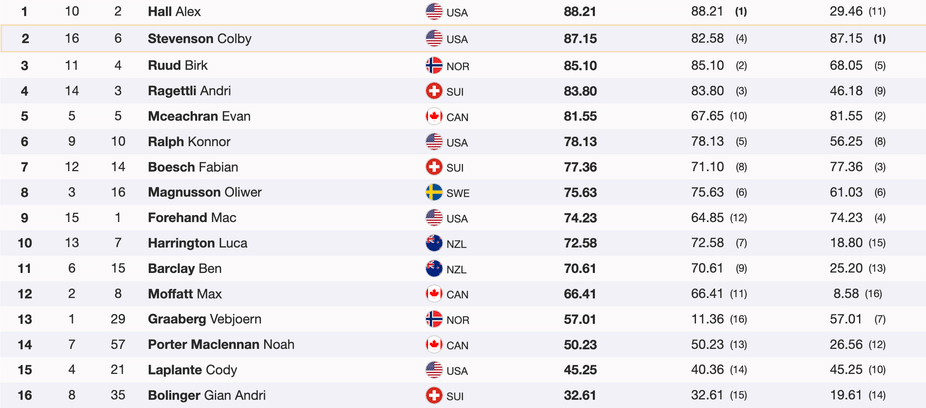
Task: Click Hall Alex's total score 88.21
Action: coord(580,11)
